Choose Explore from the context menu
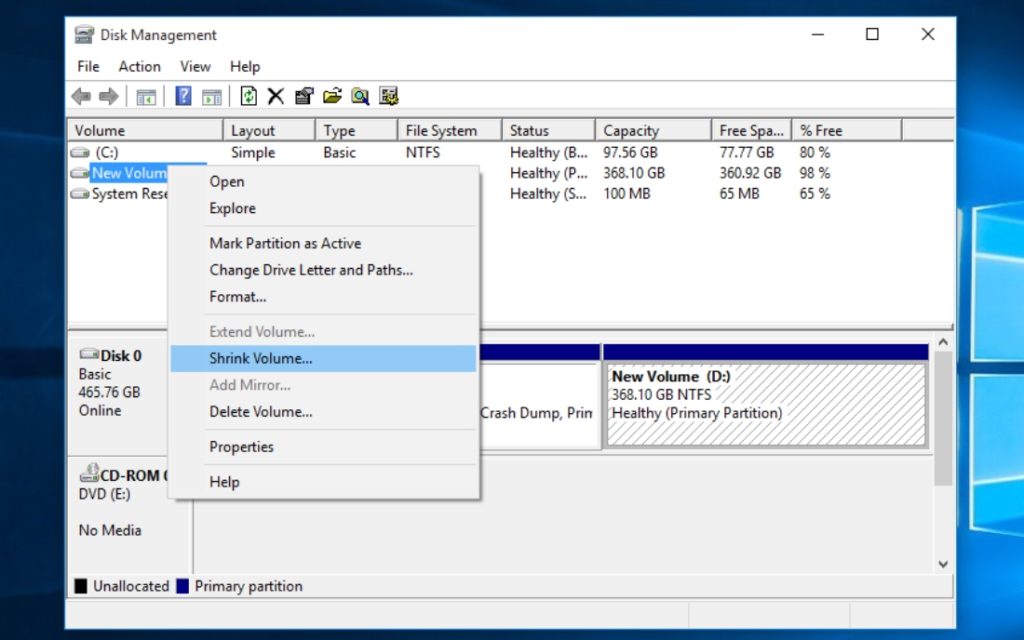Viewport: 1024px width, 640px height. point(324,208)
